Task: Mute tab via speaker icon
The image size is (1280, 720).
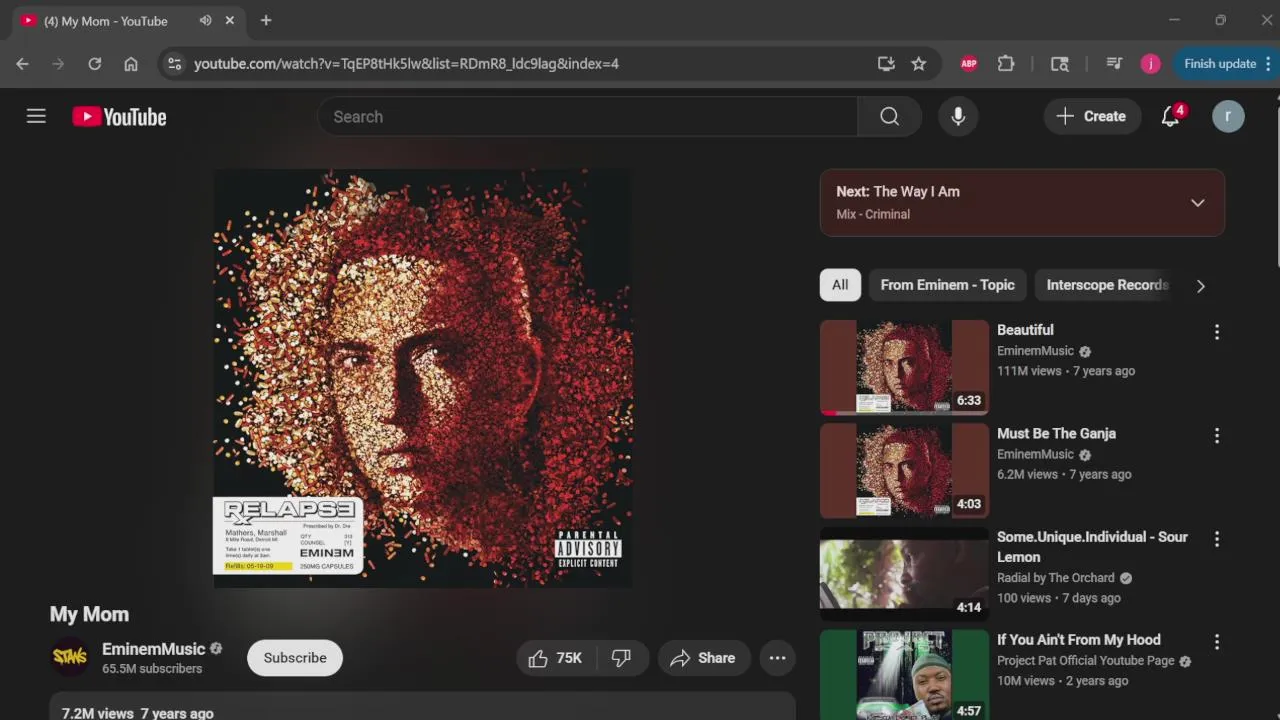Action: tap(205, 20)
